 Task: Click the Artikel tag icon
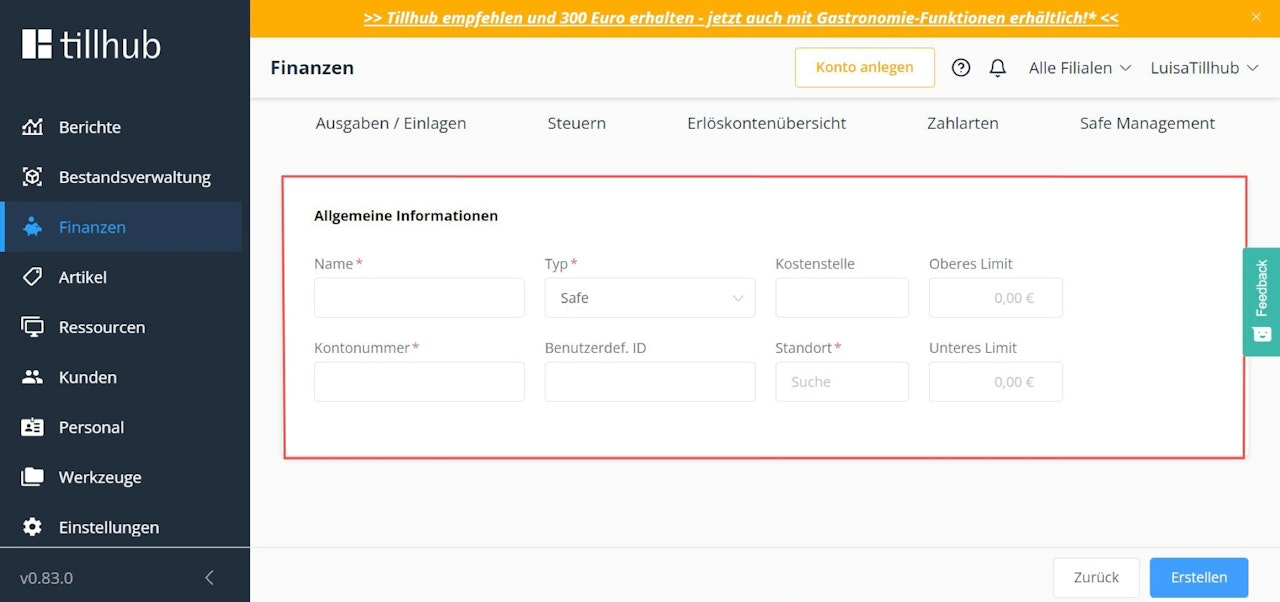[33, 277]
